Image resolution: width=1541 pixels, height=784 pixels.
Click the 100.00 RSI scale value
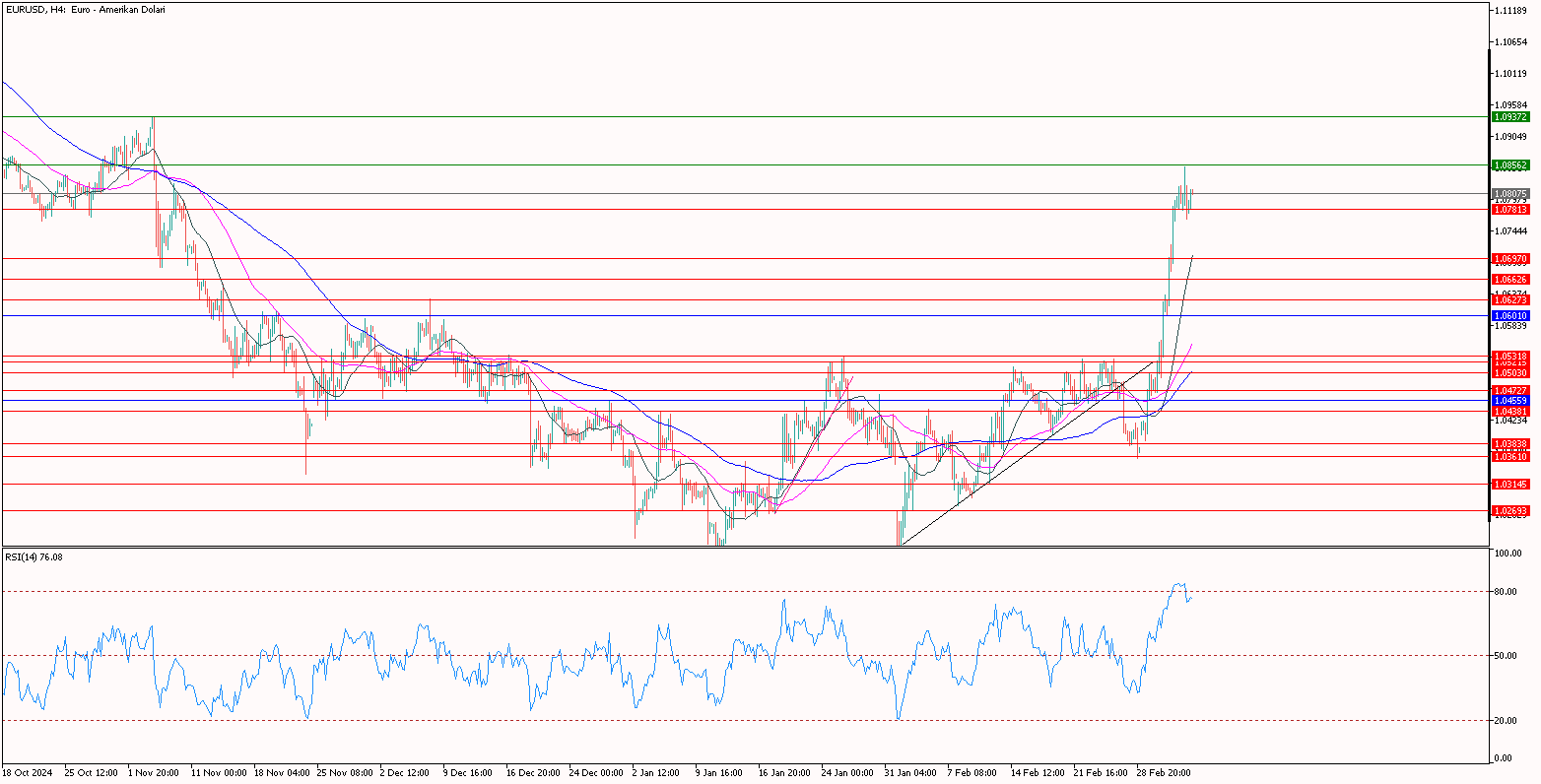[x=1510, y=554]
